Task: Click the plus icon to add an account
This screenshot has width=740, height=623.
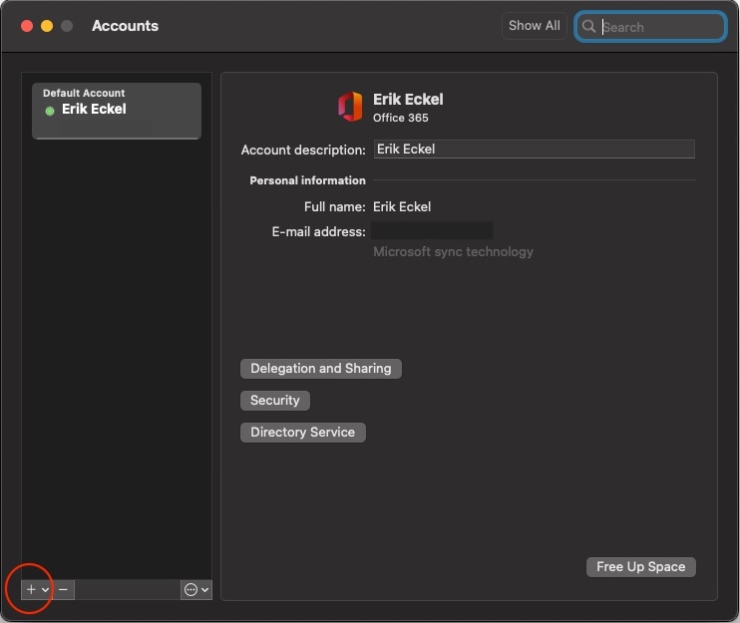Action: [30, 590]
